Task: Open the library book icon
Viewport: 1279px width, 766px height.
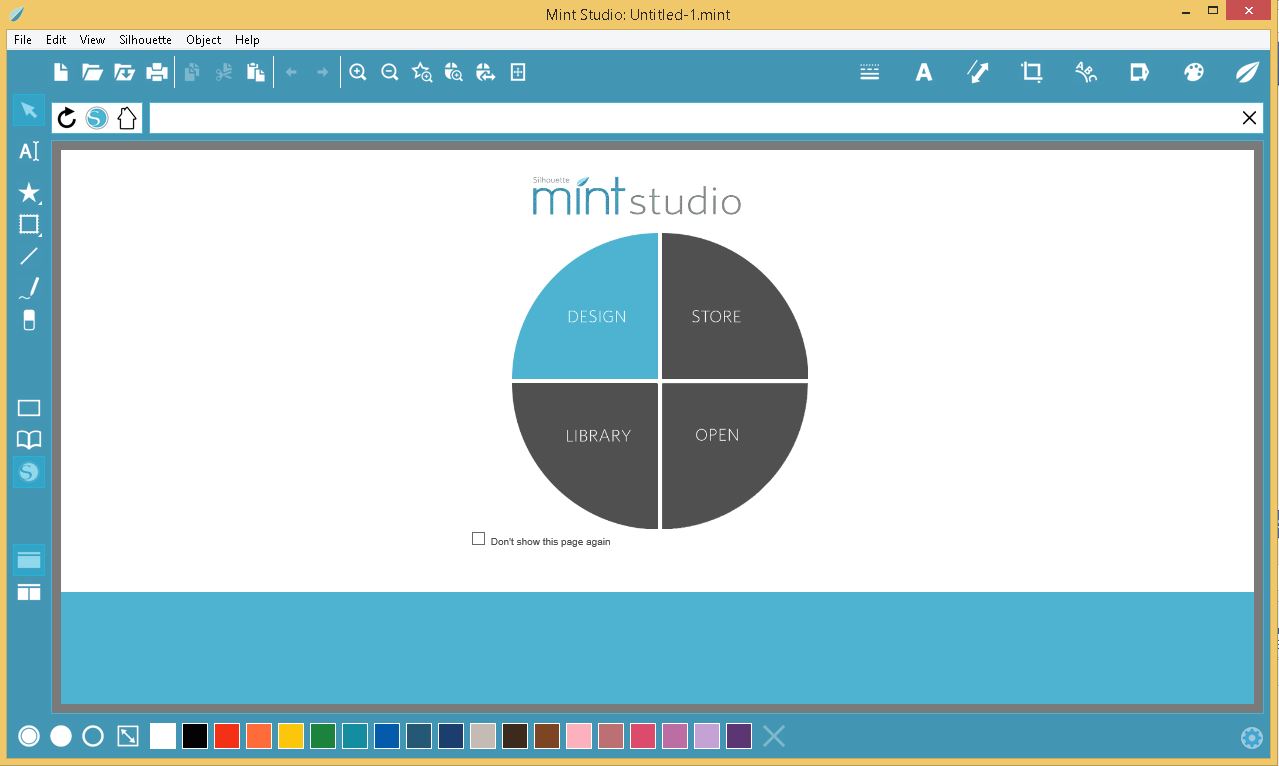Action: [29, 440]
